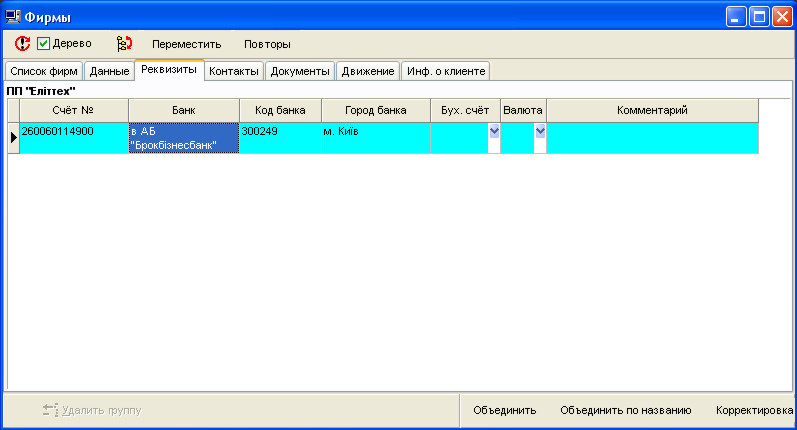Select the Документы tab
The image size is (797, 430).
coord(300,71)
